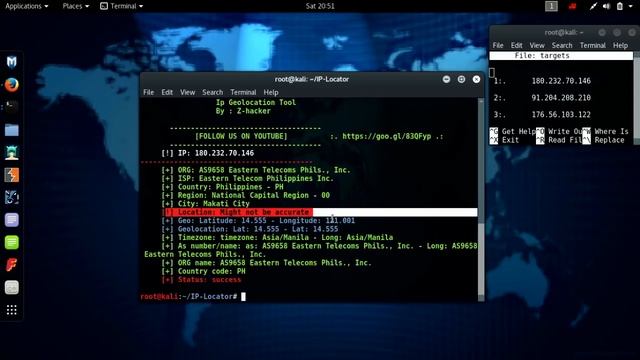Click the Country: Philippines - PH line
This screenshot has height=360, width=640.
(x=222, y=187)
